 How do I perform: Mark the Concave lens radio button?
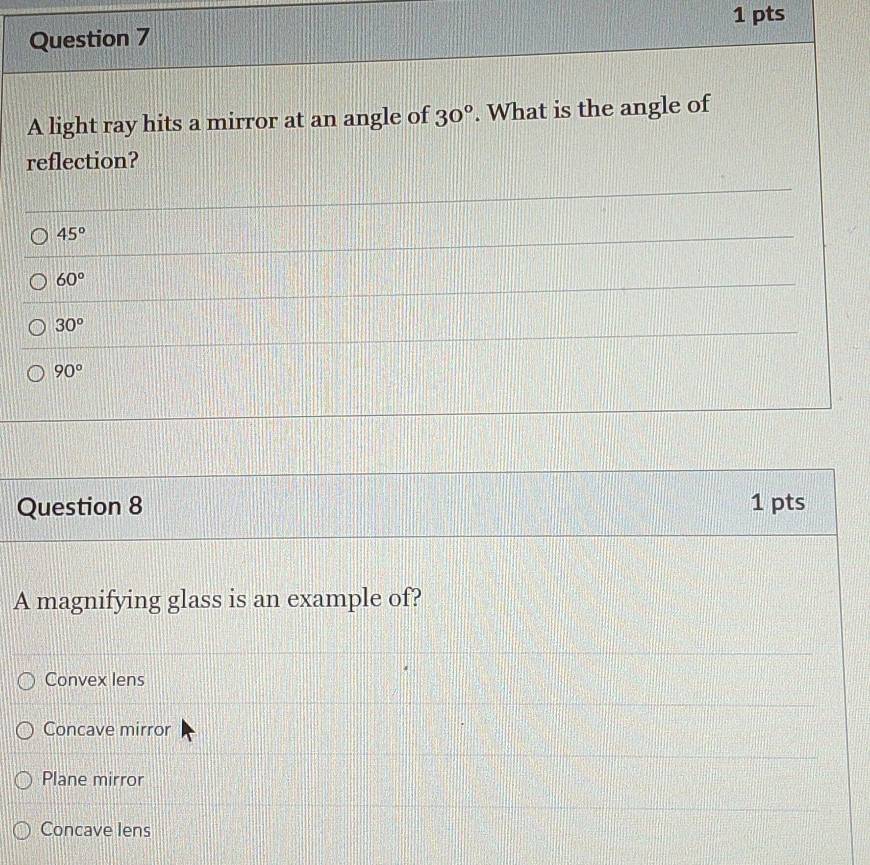coord(22,831)
